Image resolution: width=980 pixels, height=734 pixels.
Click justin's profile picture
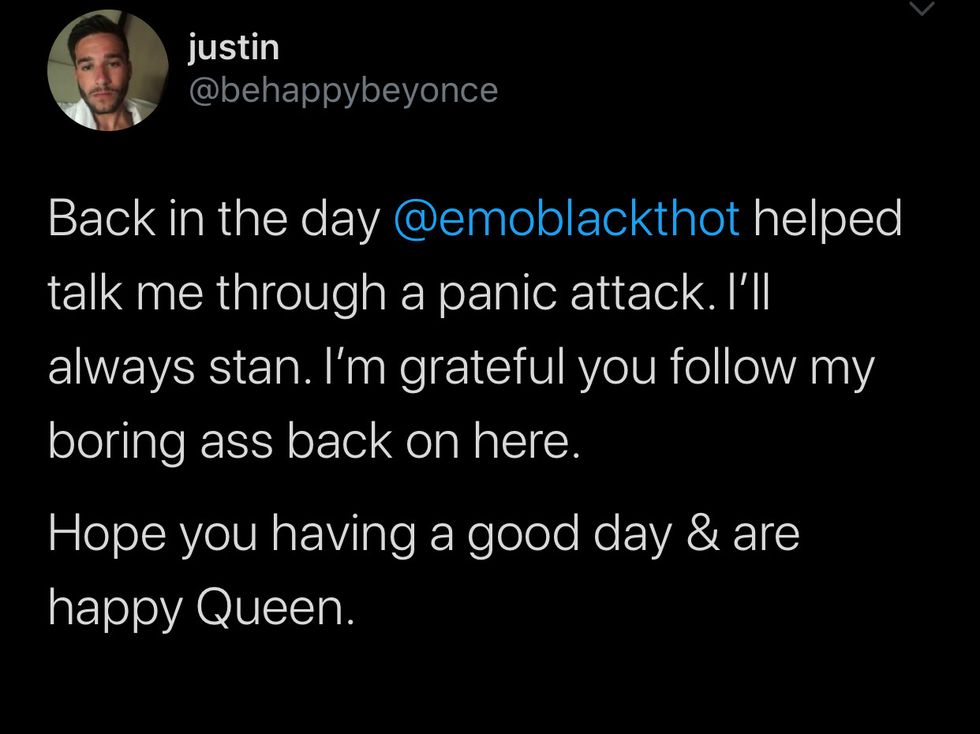108,71
